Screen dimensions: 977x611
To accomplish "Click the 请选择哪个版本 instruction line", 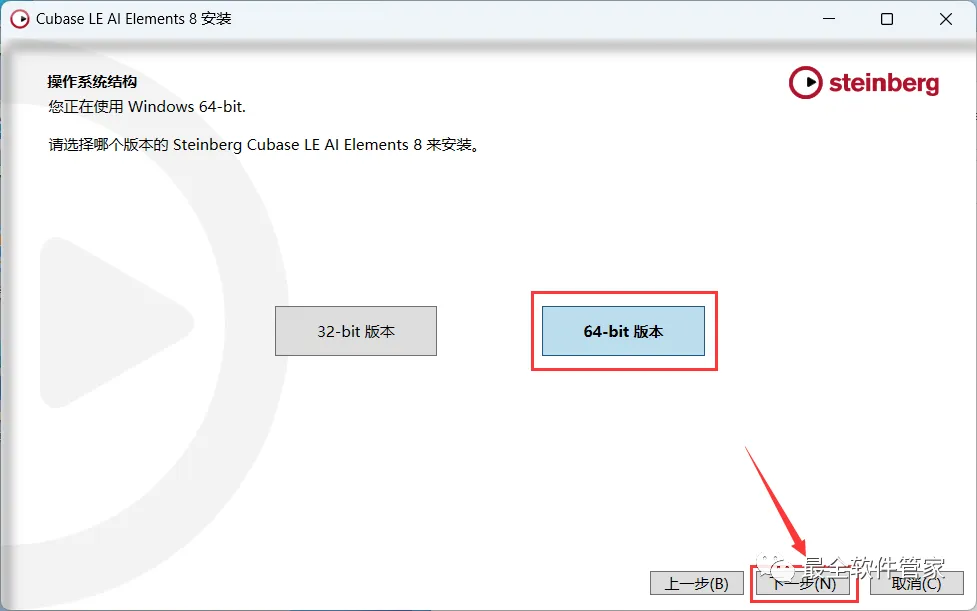I will (x=264, y=144).
